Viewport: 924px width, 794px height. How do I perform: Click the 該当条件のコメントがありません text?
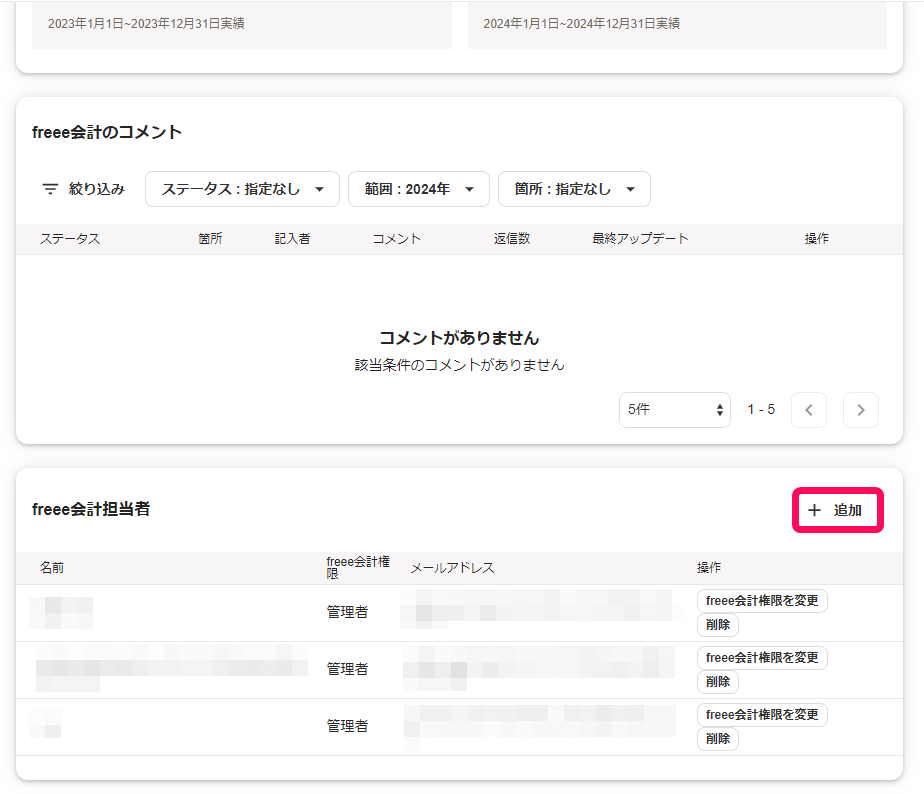coord(459,365)
